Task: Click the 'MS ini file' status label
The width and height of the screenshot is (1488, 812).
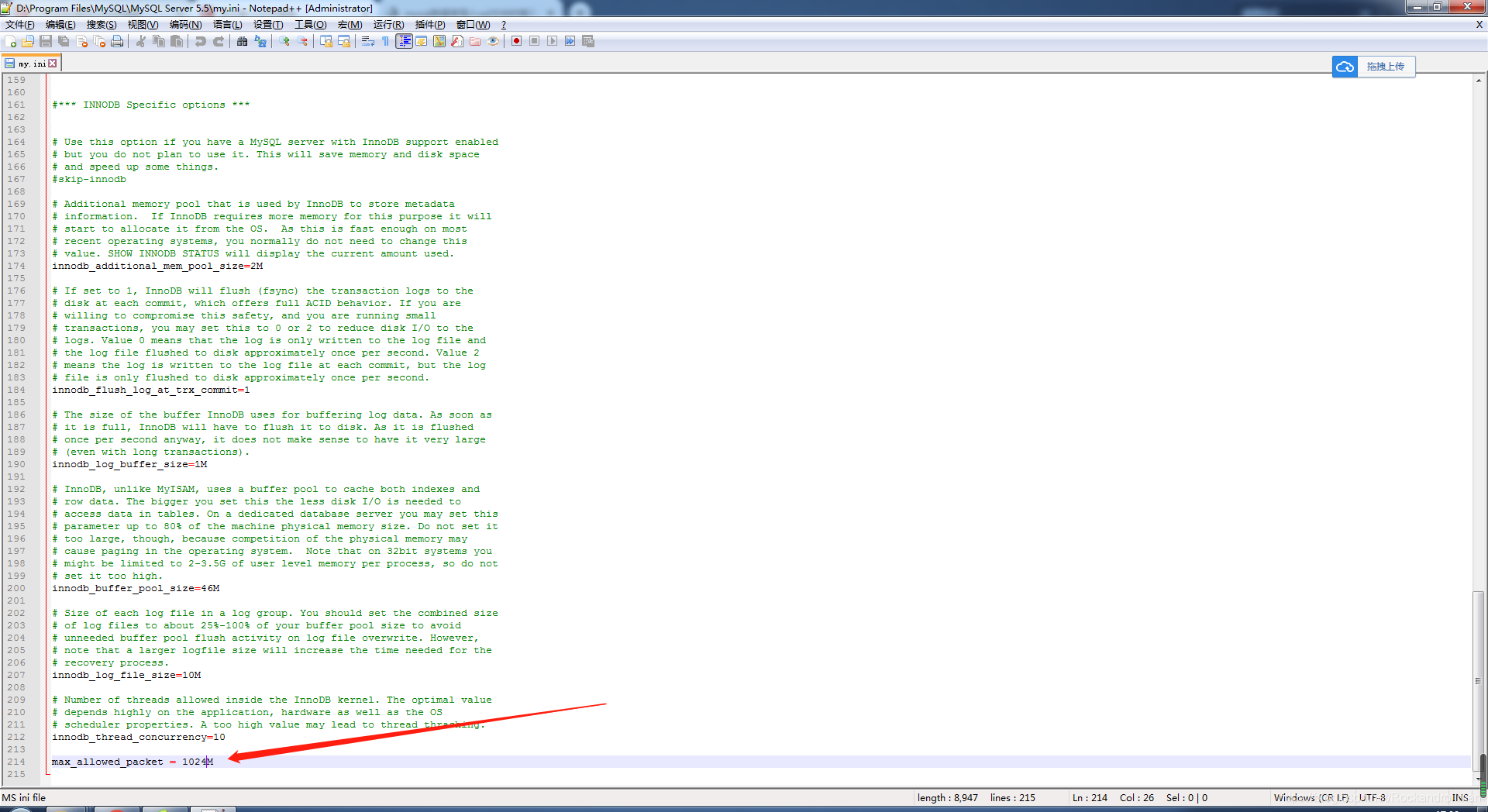Action: (x=24, y=797)
